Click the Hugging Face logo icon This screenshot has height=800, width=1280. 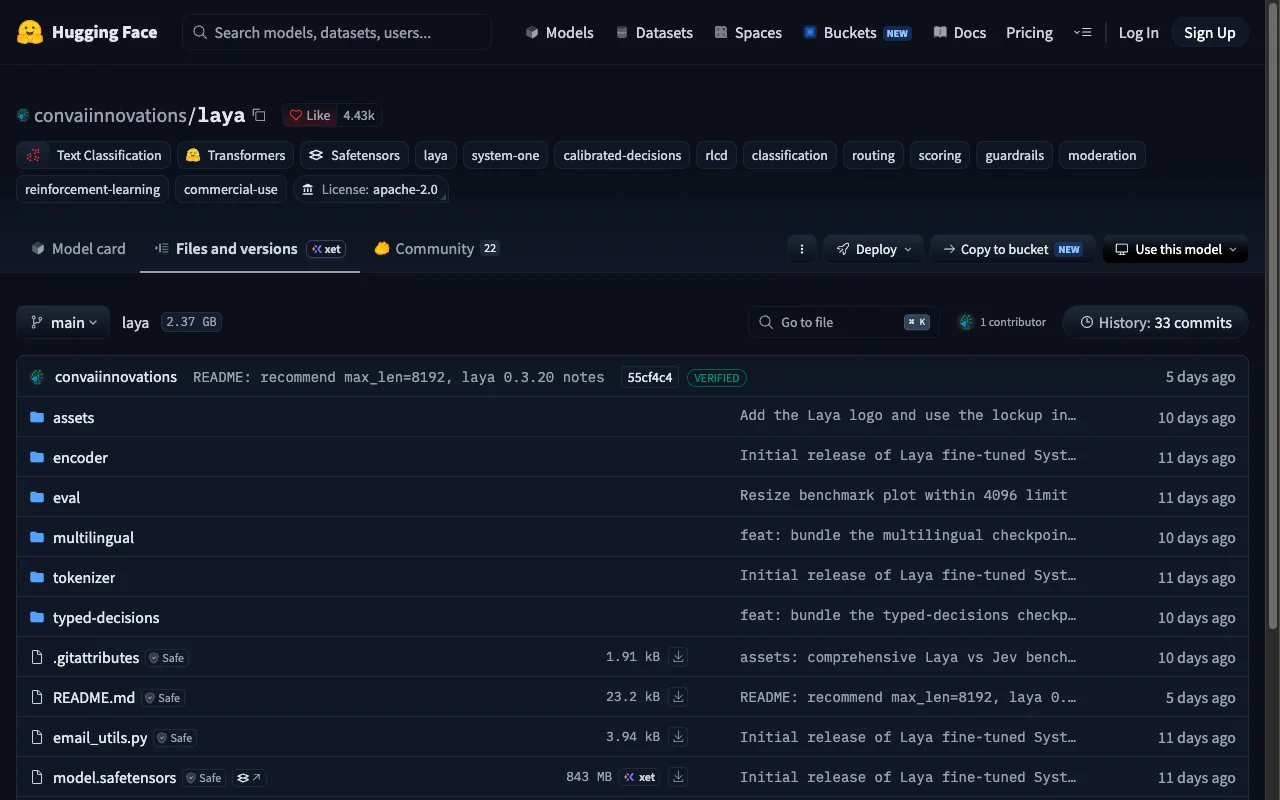point(30,32)
